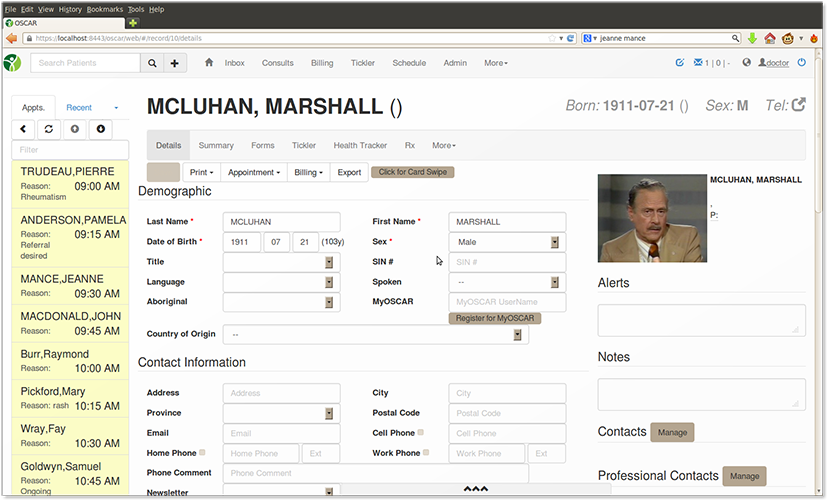Open the Province dropdown

point(282,413)
